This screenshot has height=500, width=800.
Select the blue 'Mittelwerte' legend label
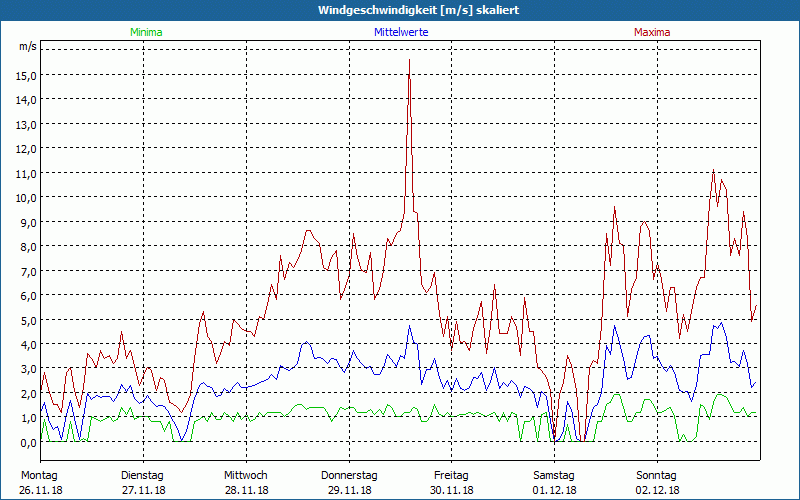coord(401,32)
